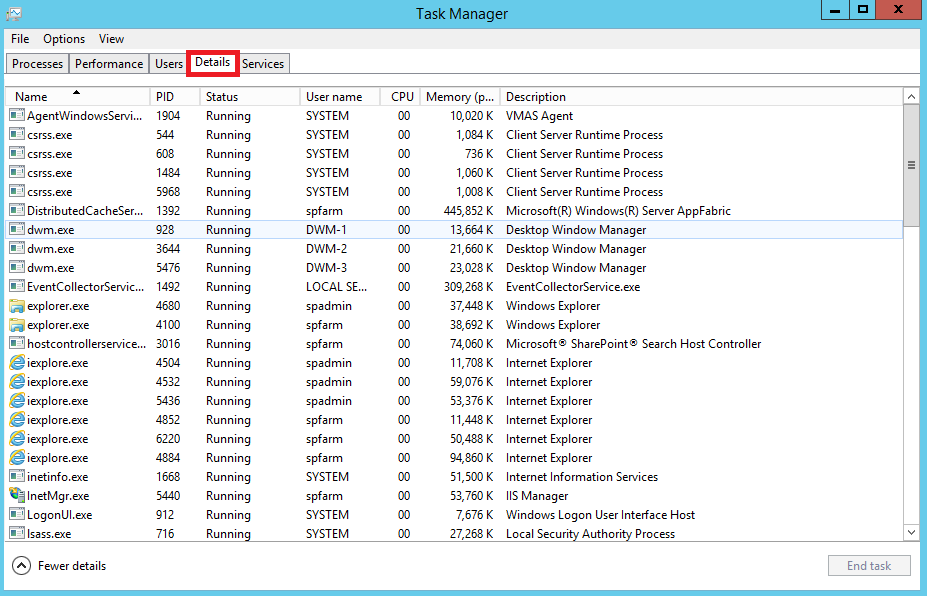Select the 'EventCollectorService.exe' description
Viewport: 927px width, 596px height.
(573, 287)
